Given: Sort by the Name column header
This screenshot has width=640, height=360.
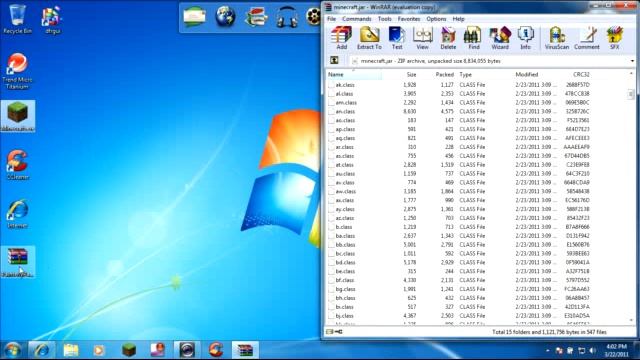Looking at the screenshot, I should coord(354,74).
